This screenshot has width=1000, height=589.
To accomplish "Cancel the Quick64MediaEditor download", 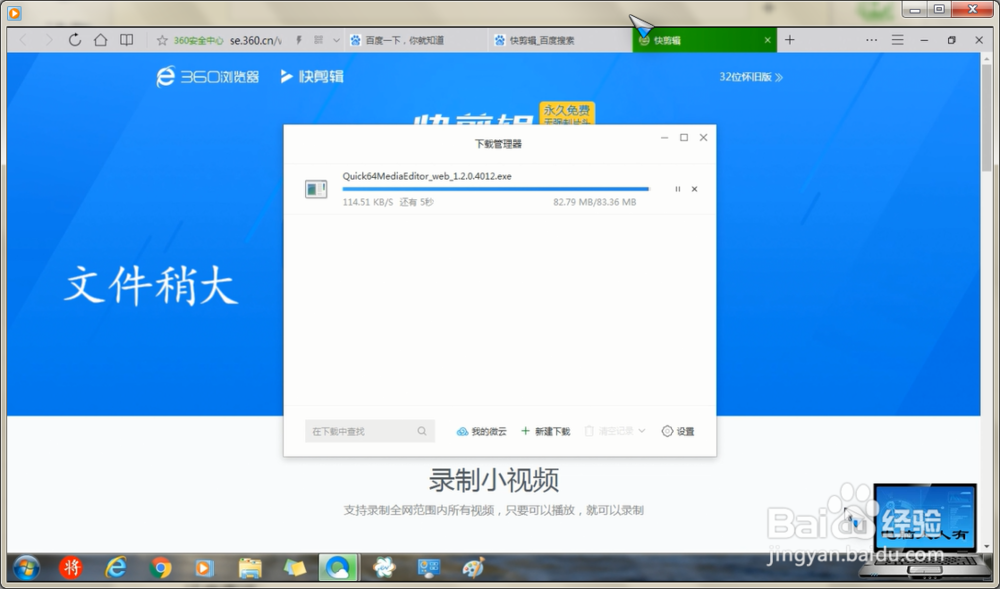I will coord(695,189).
